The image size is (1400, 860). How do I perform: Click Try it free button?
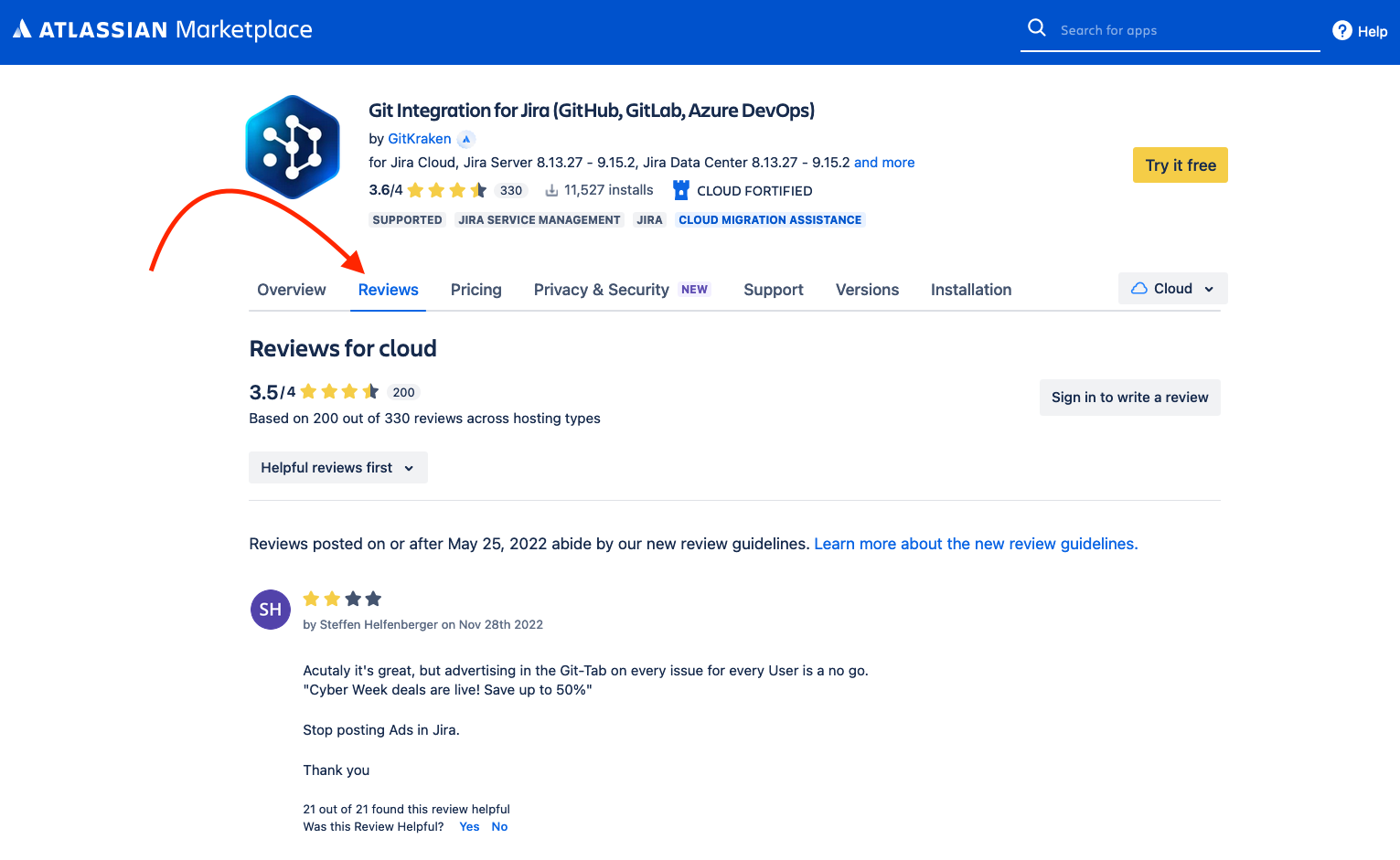[x=1180, y=165]
